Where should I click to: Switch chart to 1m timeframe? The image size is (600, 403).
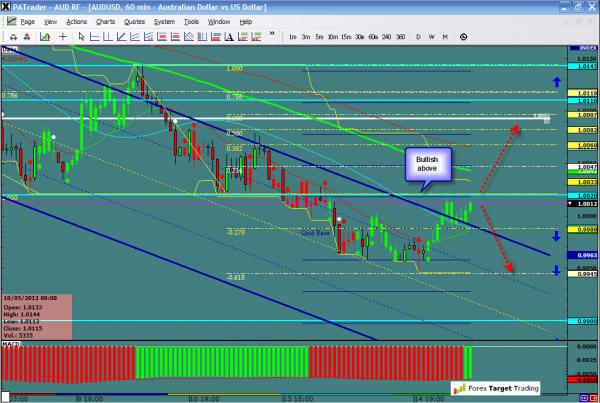click(292, 37)
